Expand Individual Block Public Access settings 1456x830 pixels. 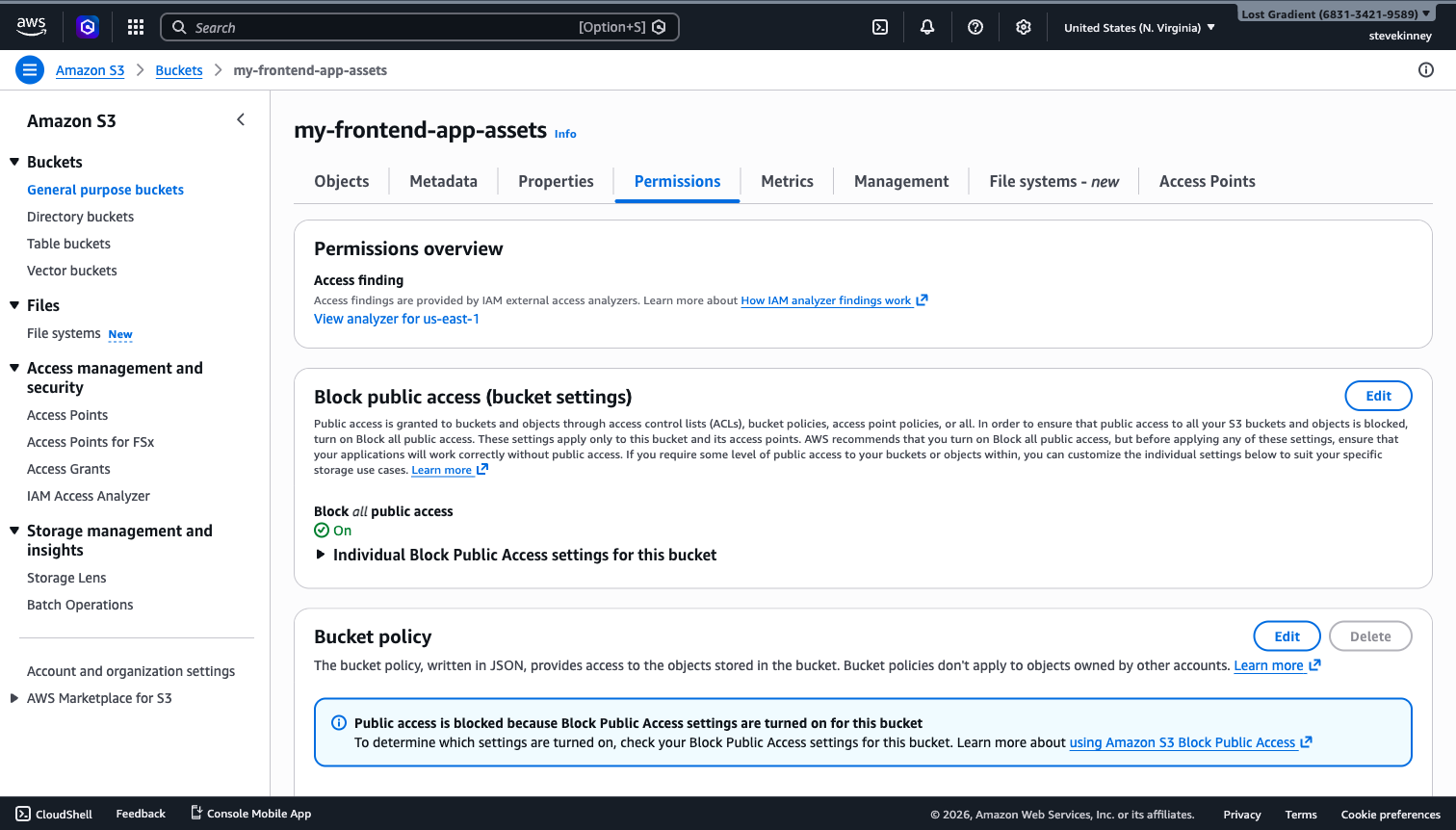click(321, 555)
